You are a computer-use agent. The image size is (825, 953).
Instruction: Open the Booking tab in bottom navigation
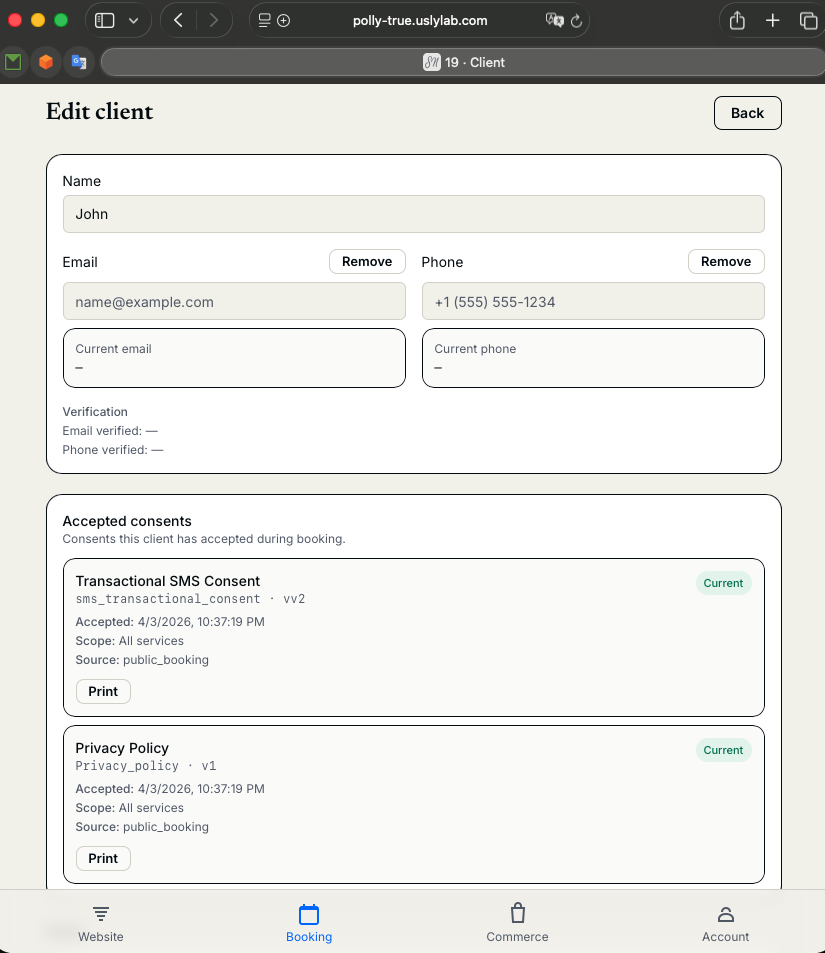pos(309,924)
